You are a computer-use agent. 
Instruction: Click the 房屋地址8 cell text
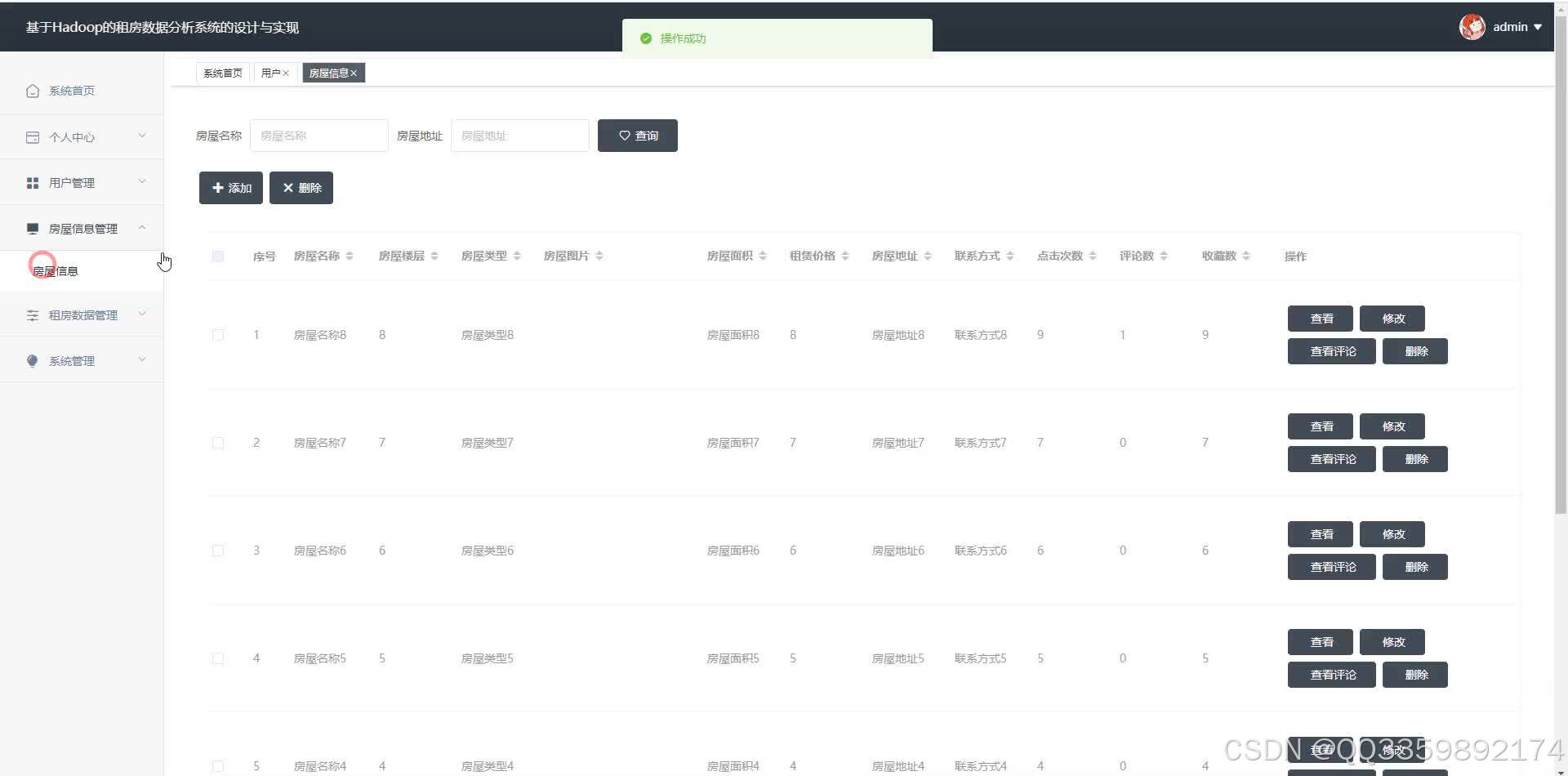(x=898, y=335)
